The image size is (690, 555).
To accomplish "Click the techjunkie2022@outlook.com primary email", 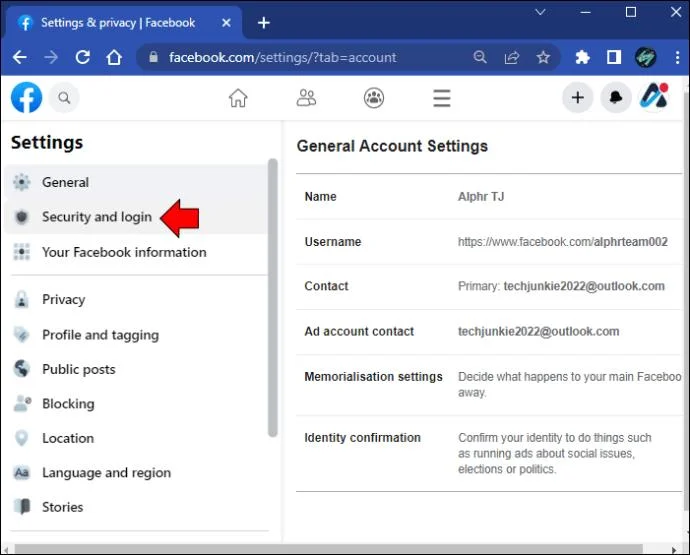I will [584, 286].
